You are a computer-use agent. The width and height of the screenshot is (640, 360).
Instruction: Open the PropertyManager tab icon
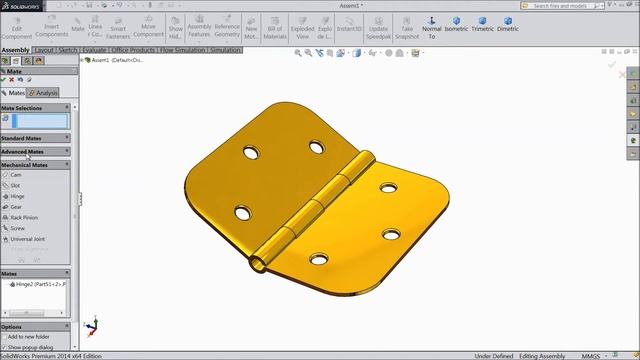pyautogui.click(x=16, y=61)
